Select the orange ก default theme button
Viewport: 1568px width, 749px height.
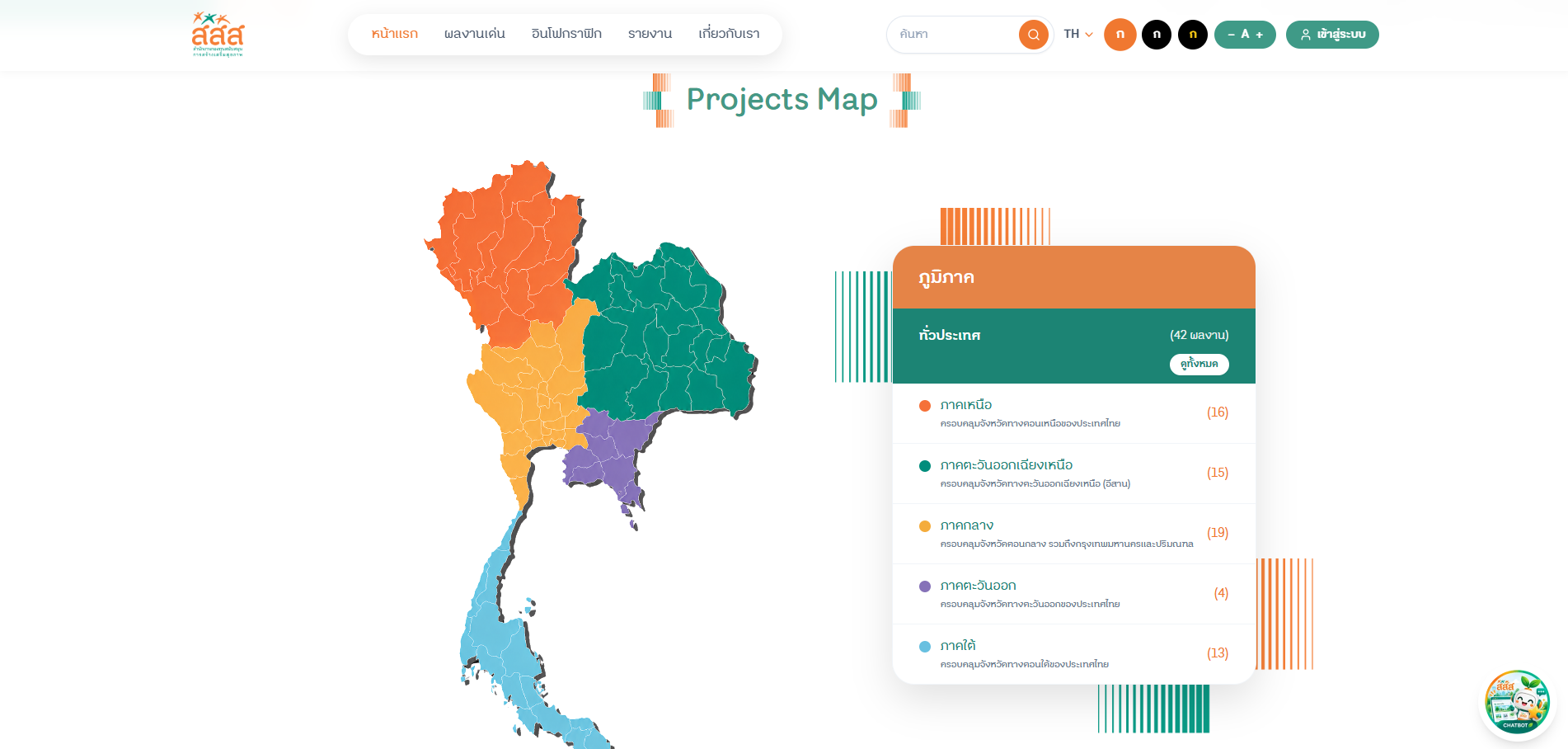tap(1120, 35)
